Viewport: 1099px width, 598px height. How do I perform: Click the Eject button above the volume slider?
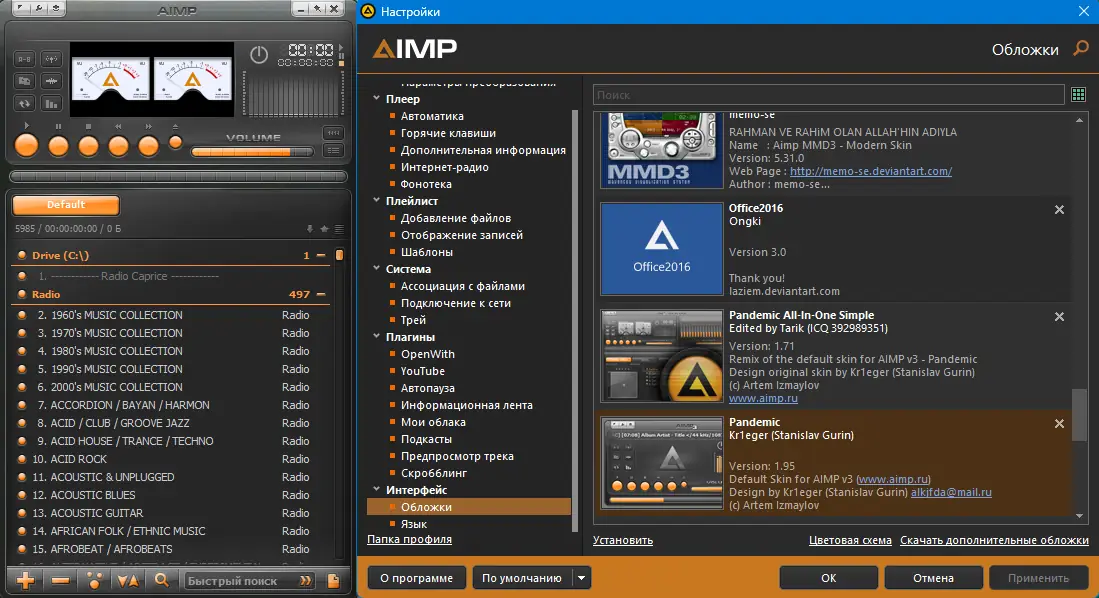175,144
